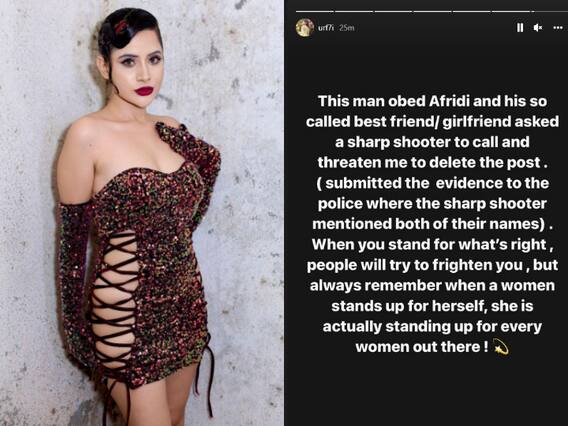Visit the urf7i username link
Image resolution: width=568 pixels, height=426 pixels.
[x=326, y=28]
